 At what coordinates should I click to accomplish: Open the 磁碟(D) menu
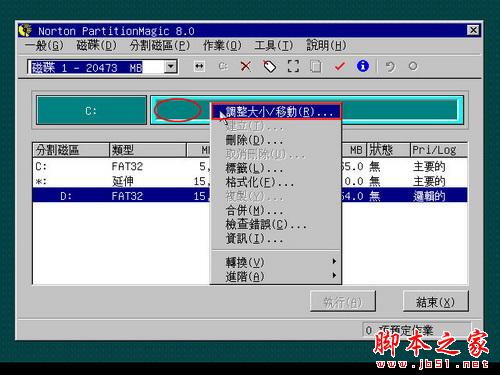(97, 45)
